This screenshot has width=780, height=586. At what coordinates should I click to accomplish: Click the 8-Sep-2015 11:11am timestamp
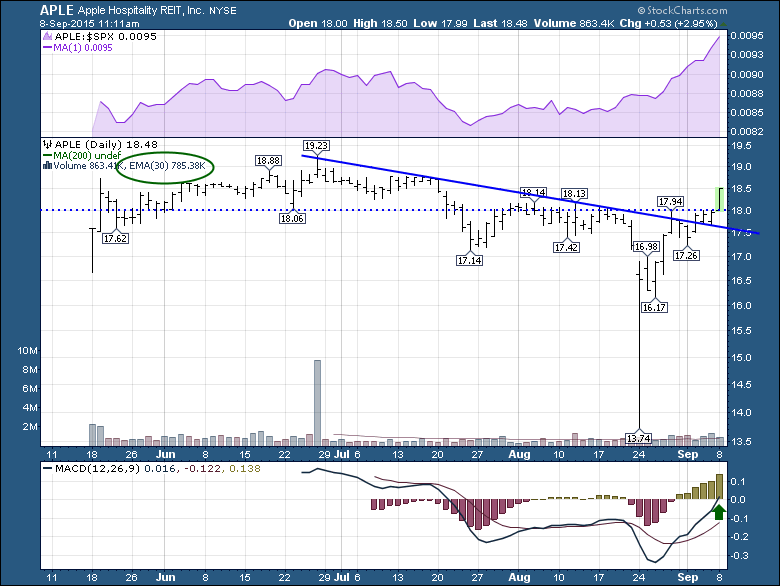click(x=90, y=23)
